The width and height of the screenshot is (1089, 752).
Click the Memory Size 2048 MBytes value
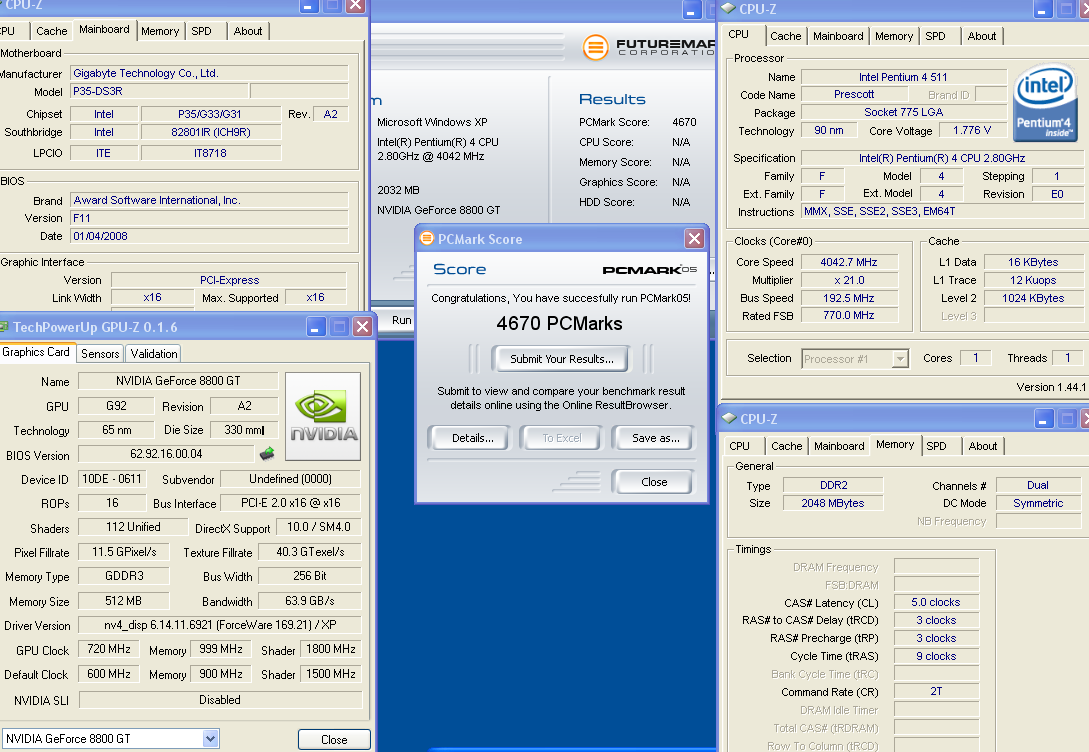833,503
